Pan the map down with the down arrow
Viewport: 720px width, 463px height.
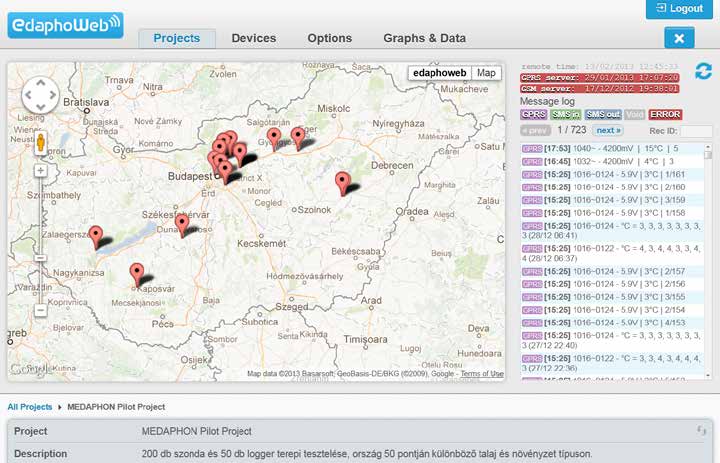pyautogui.click(x=40, y=107)
